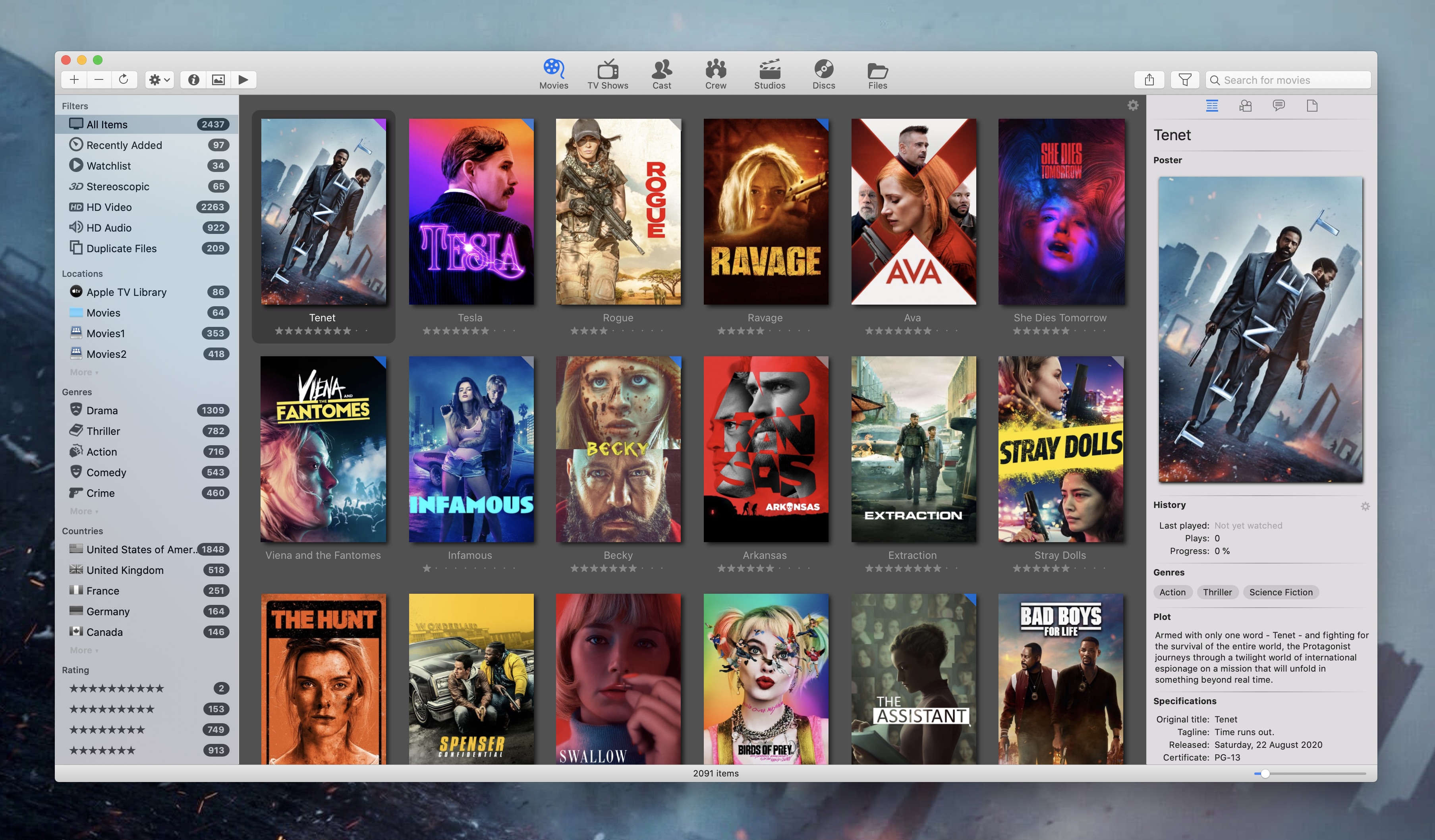The height and width of the screenshot is (840, 1435).
Task: Select the Extraction movie poster
Action: (x=913, y=449)
